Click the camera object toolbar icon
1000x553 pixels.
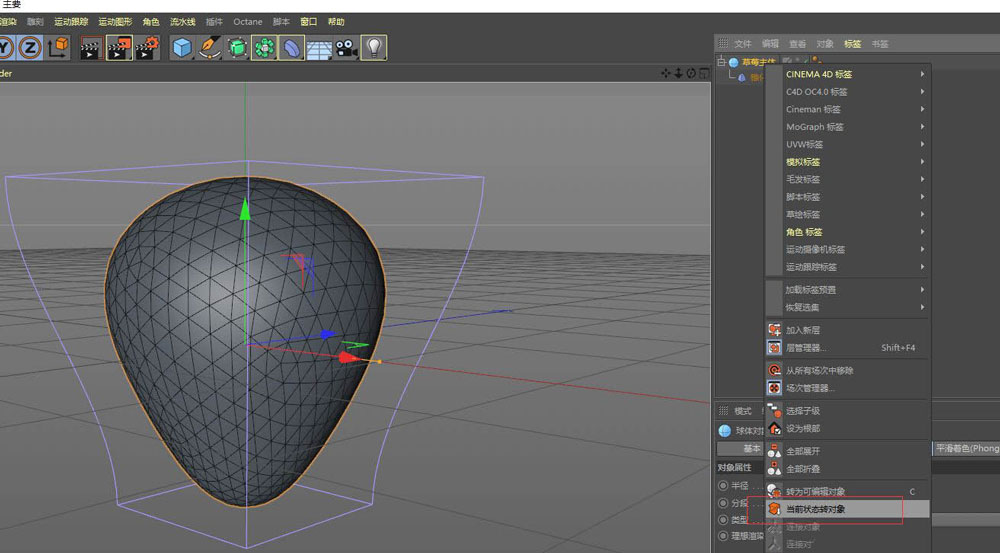coord(346,47)
